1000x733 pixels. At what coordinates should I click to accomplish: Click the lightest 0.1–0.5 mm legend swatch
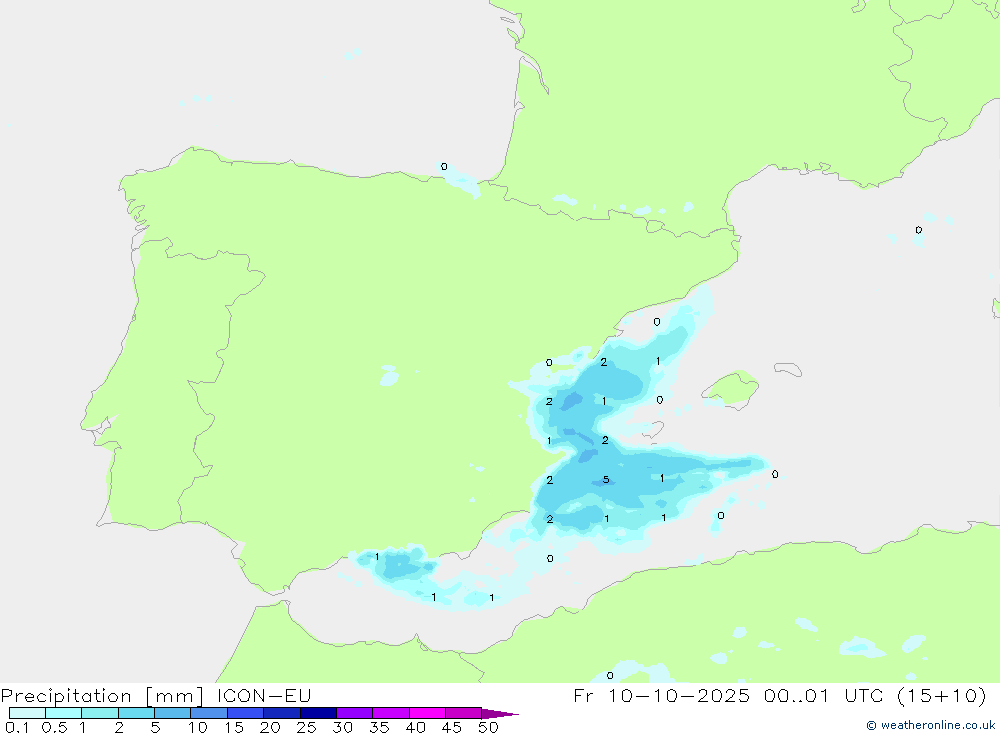coord(27,713)
